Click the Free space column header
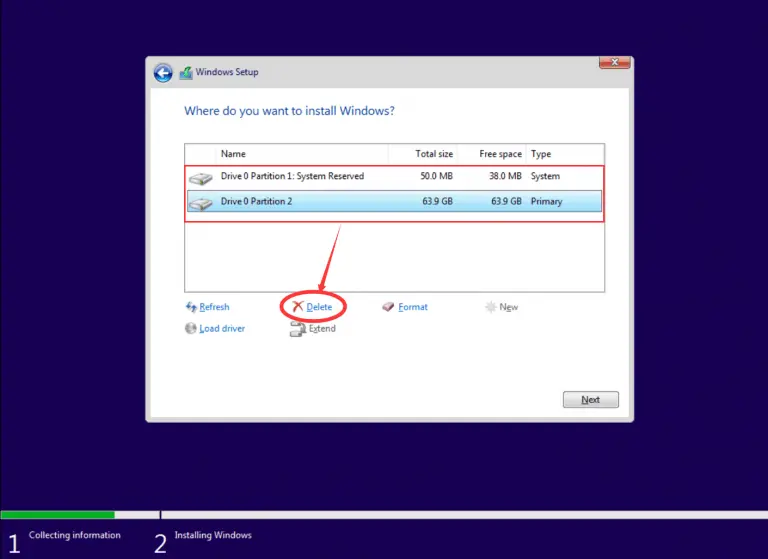 [x=491, y=154]
